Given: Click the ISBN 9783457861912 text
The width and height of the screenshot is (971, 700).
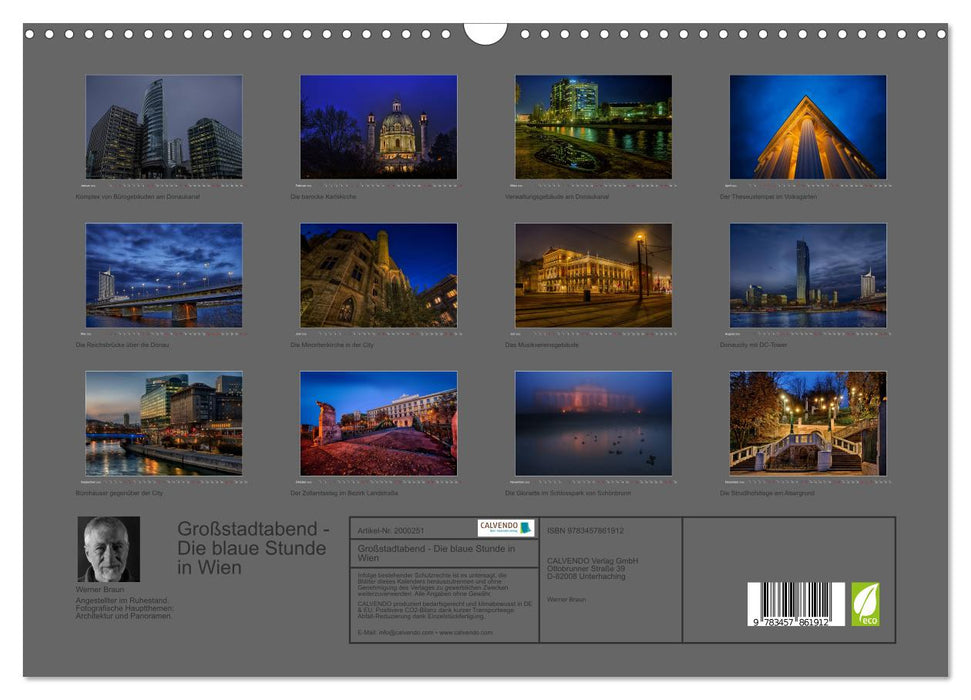Looking at the screenshot, I should point(585,531).
